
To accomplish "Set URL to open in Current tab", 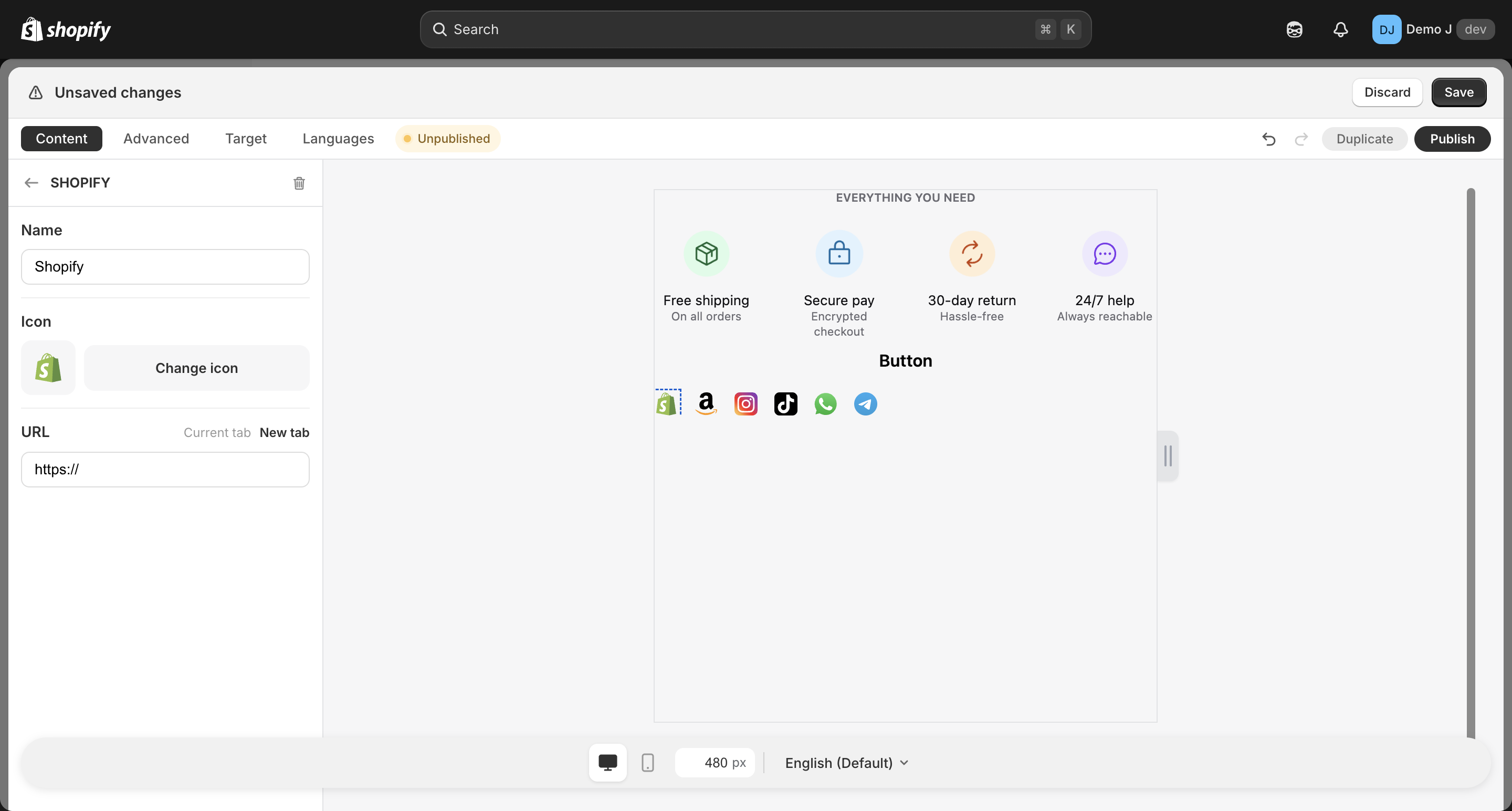I will 217,433.
